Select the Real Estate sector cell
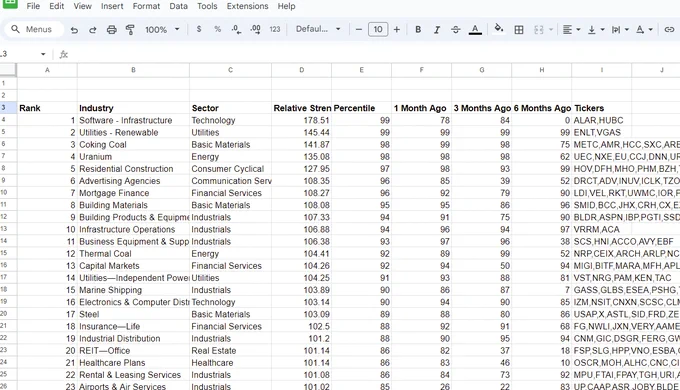 point(230,351)
